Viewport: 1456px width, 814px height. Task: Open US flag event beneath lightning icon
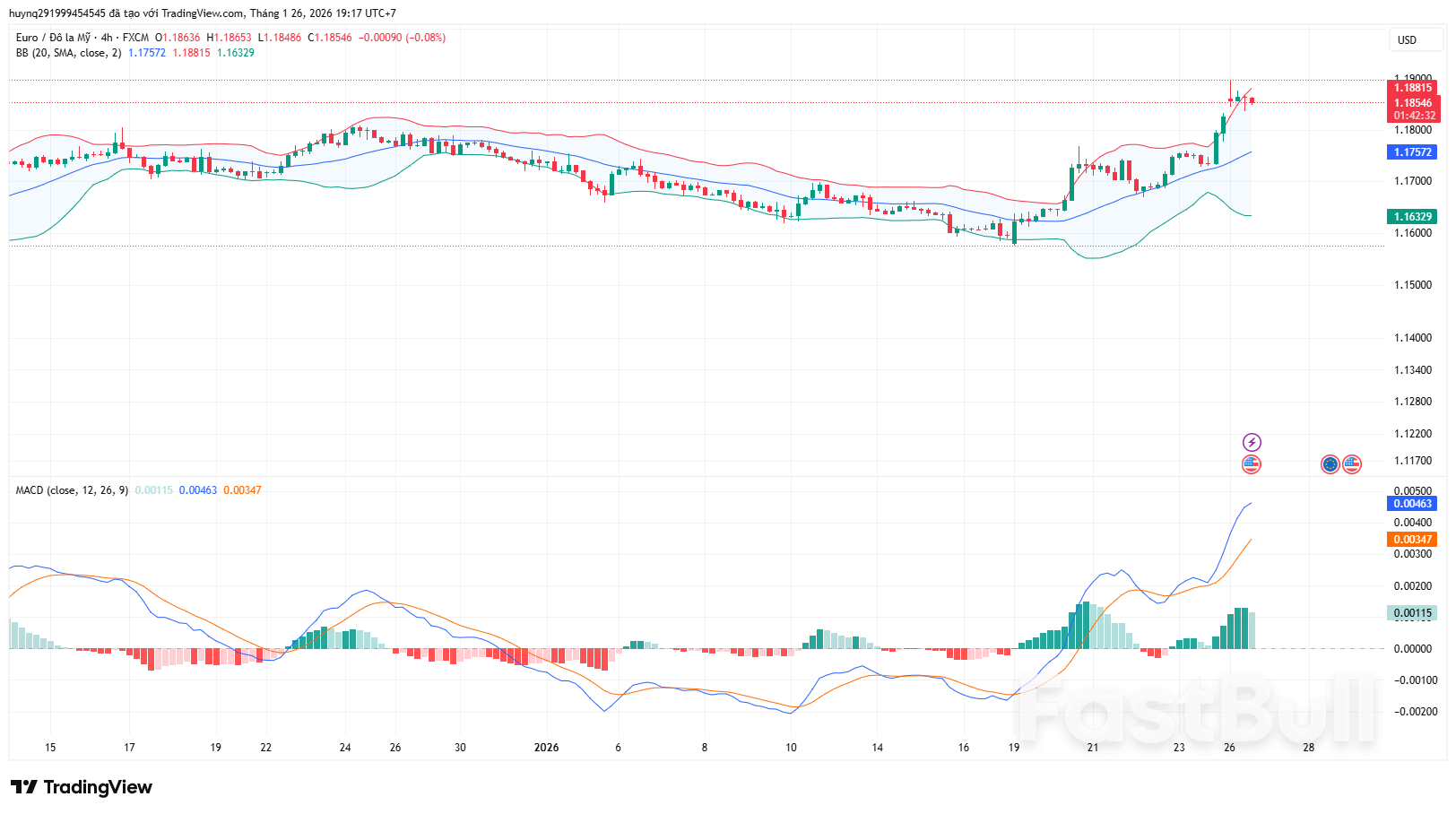click(1252, 463)
